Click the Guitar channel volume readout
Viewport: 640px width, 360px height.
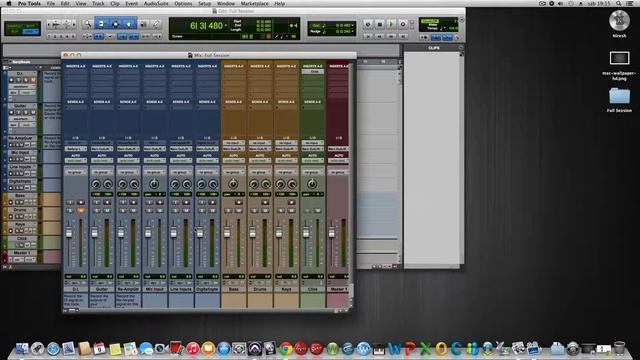coord(102,276)
